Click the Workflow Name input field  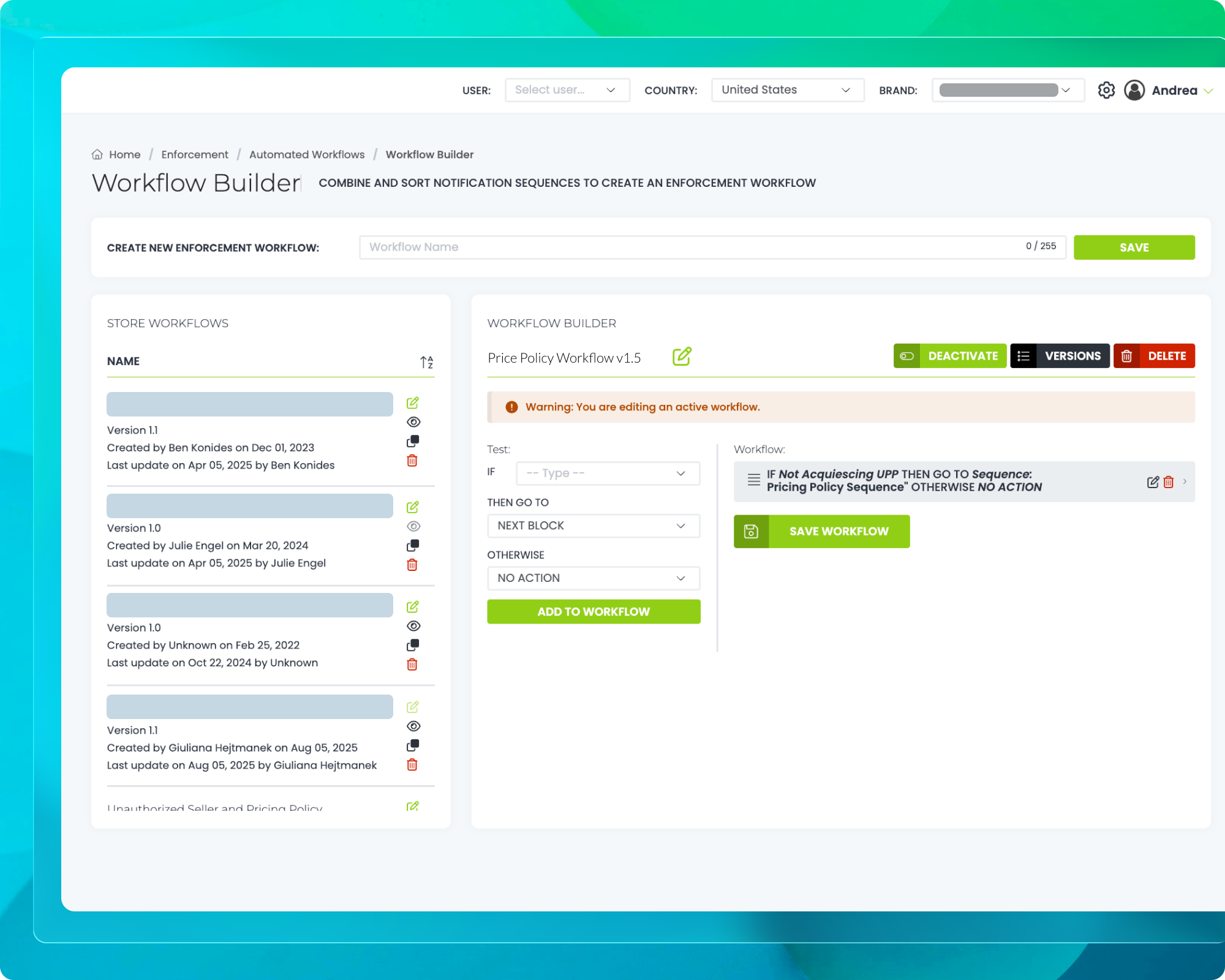pos(674,247)
